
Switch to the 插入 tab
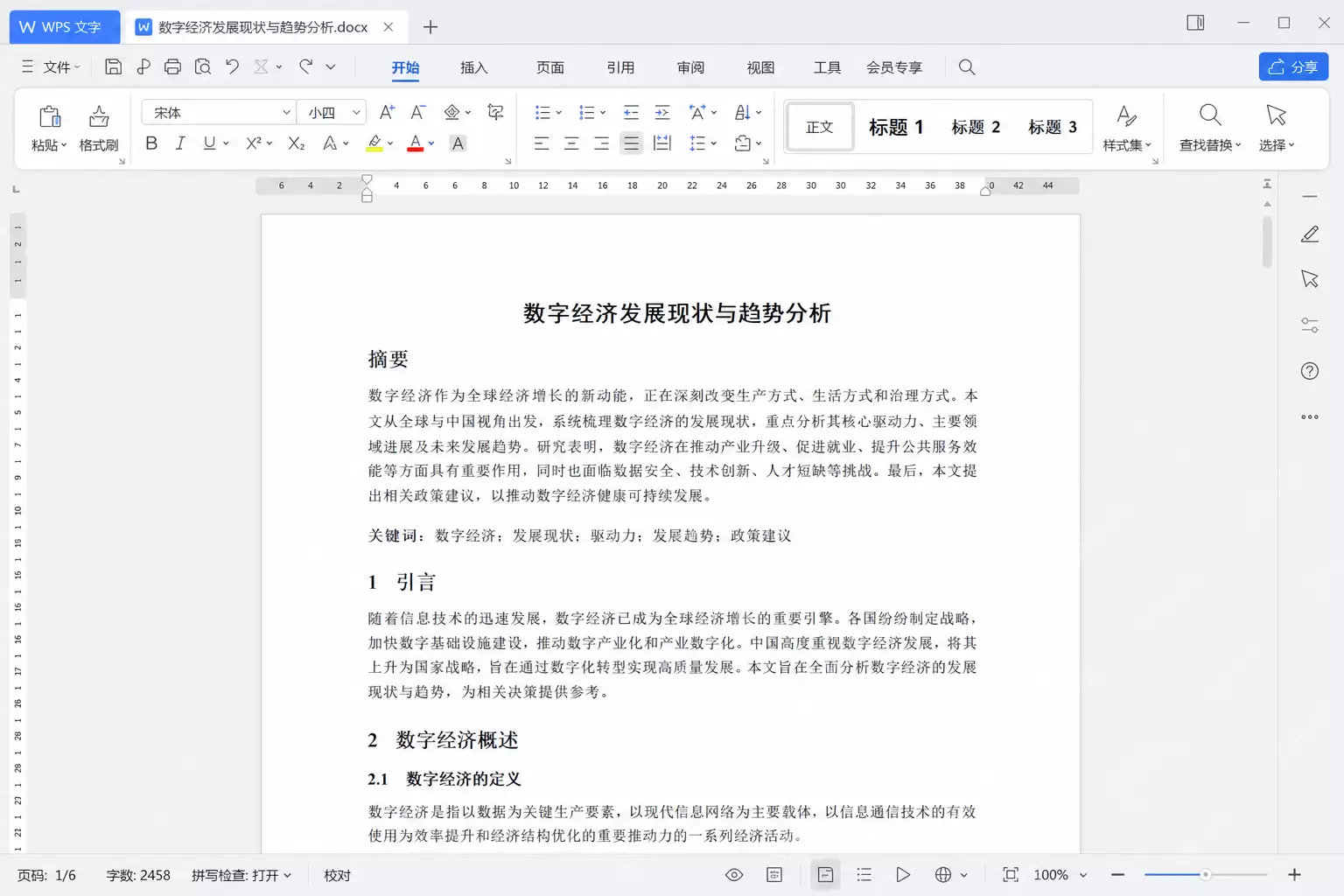[x=473, y=67]
